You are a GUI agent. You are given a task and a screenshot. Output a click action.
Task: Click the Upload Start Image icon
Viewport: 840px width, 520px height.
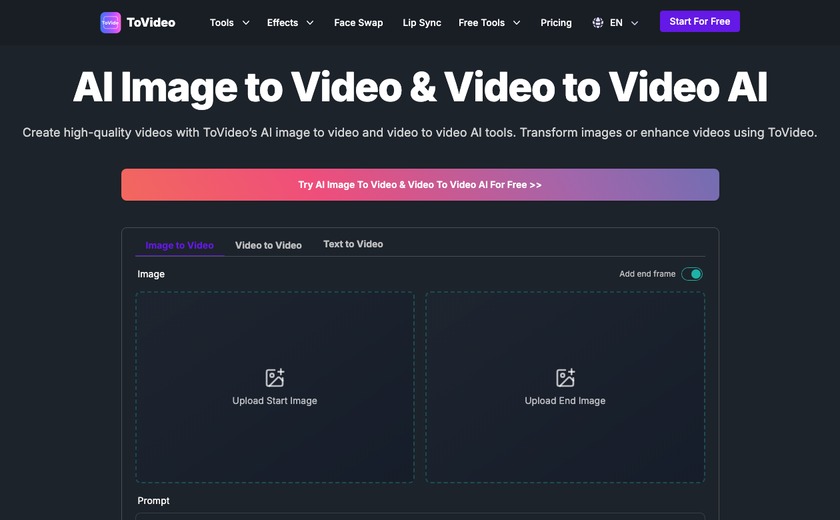click(x=275, y=378)
